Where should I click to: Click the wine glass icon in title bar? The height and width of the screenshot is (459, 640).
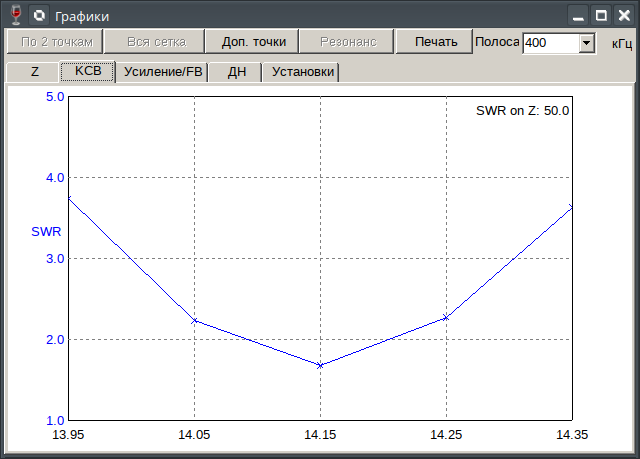coord(15,16)
